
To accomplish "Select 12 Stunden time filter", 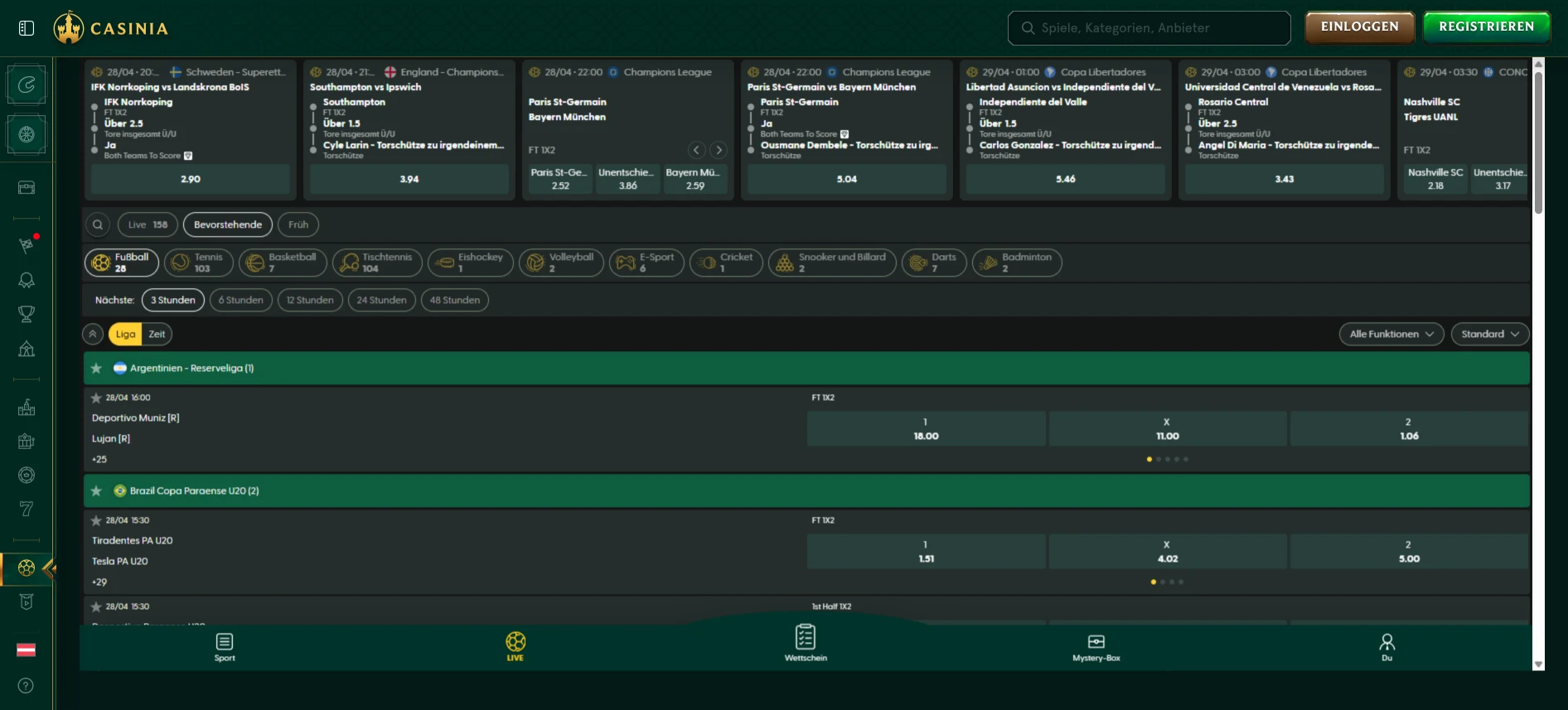I will (310, 300).
